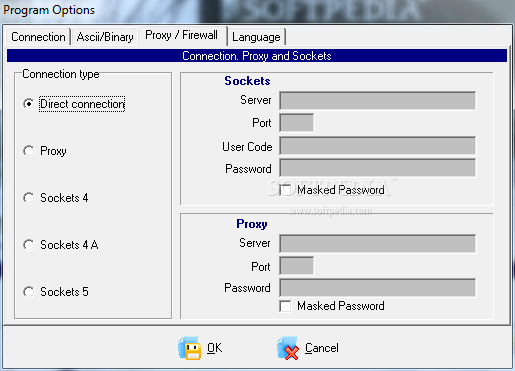Click the blue 'Proxy' section heading

point(252,224)
